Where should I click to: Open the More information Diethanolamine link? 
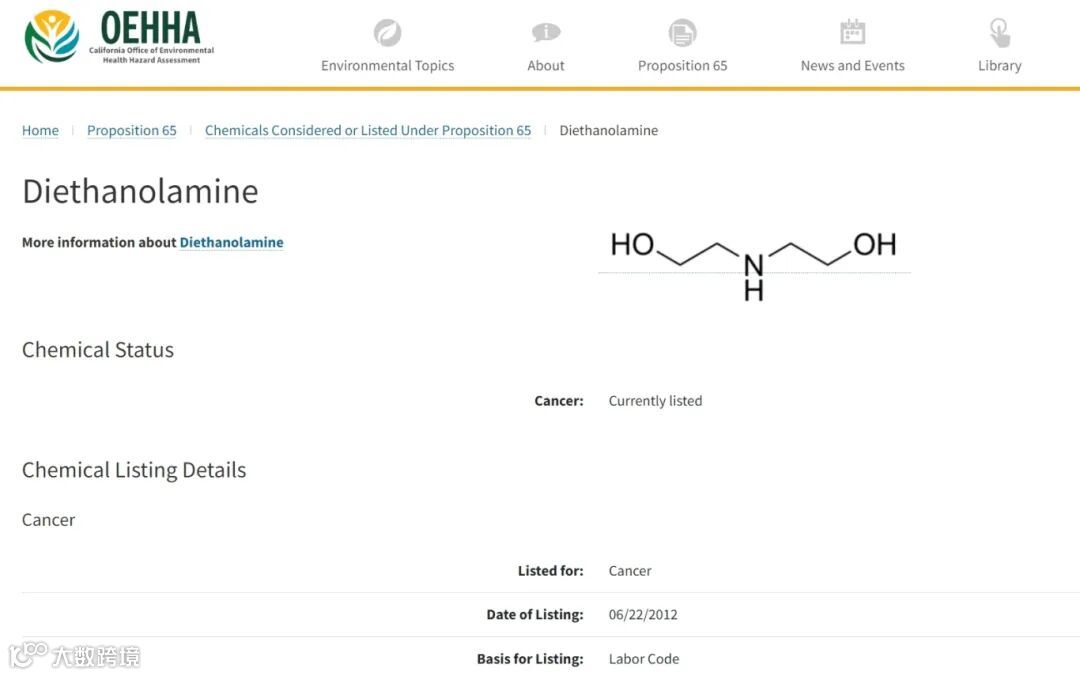pos(231,243)
